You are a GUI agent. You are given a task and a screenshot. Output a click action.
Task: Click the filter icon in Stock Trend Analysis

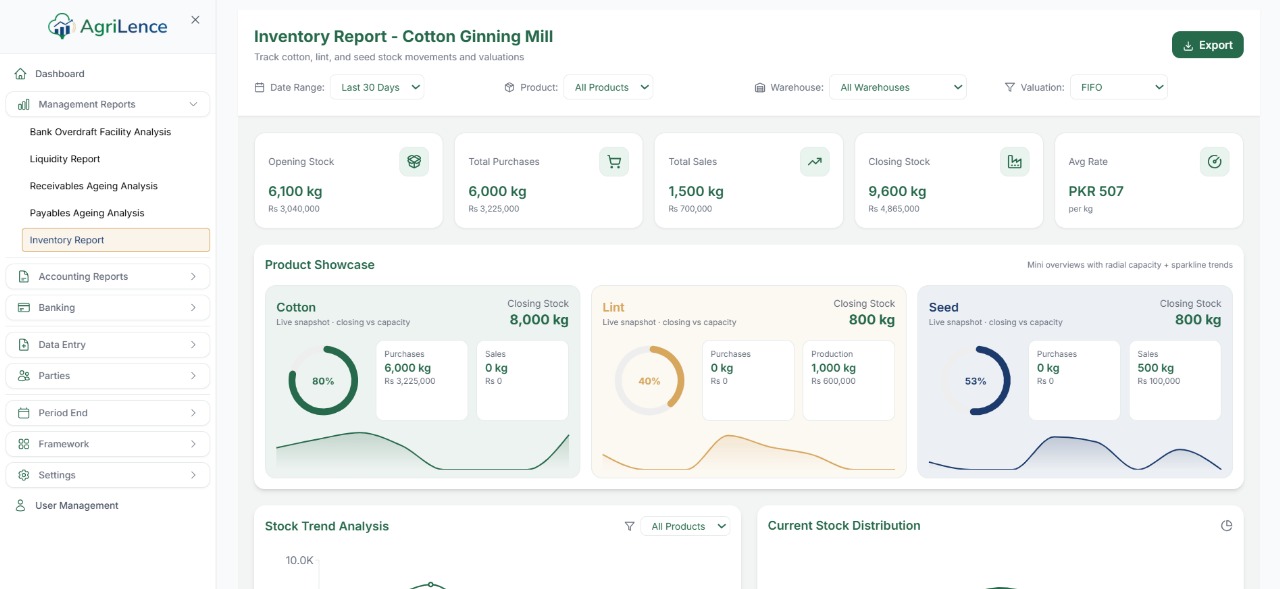point(629,526)
